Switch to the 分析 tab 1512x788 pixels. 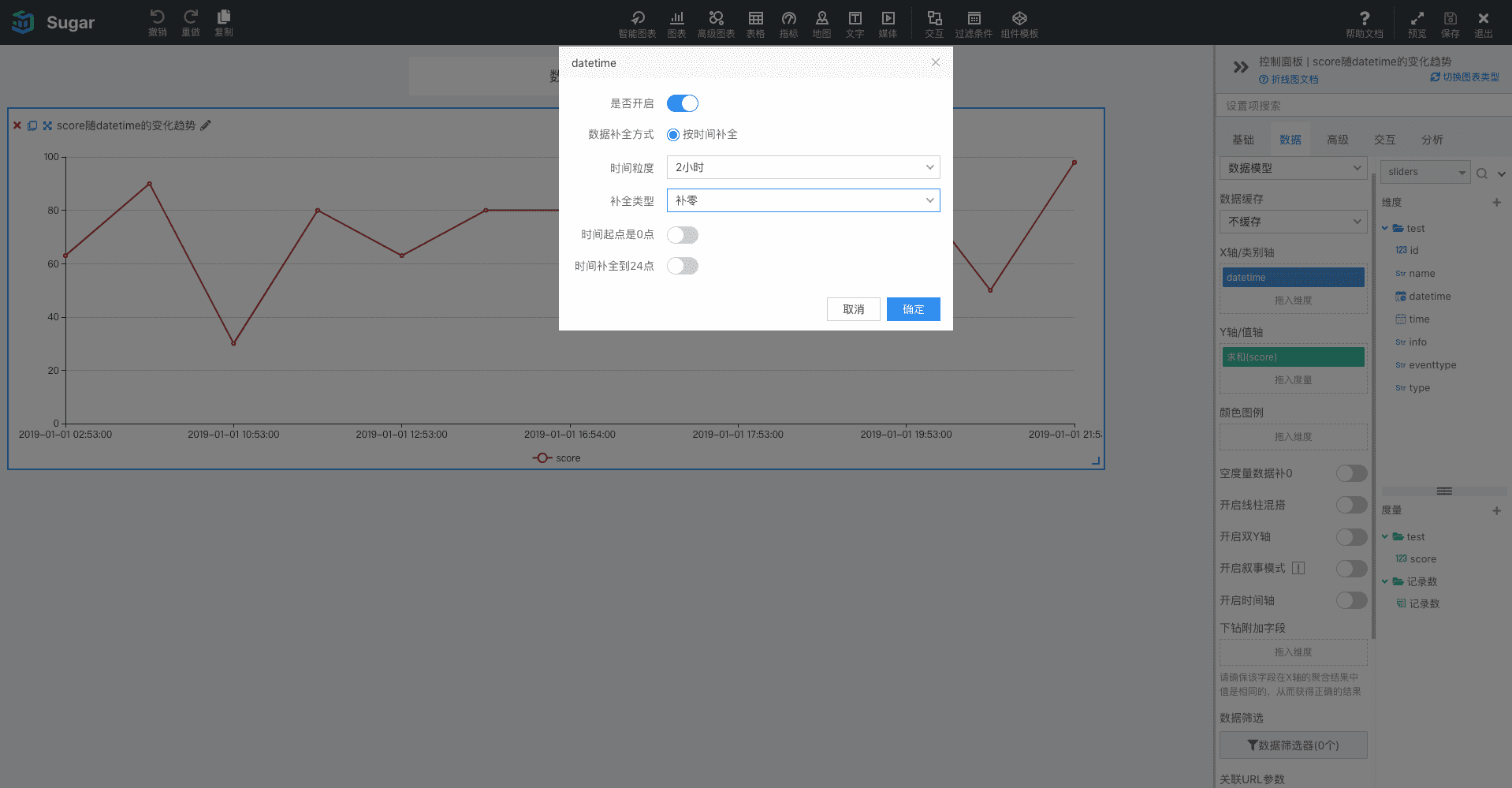pos(1432,140)
